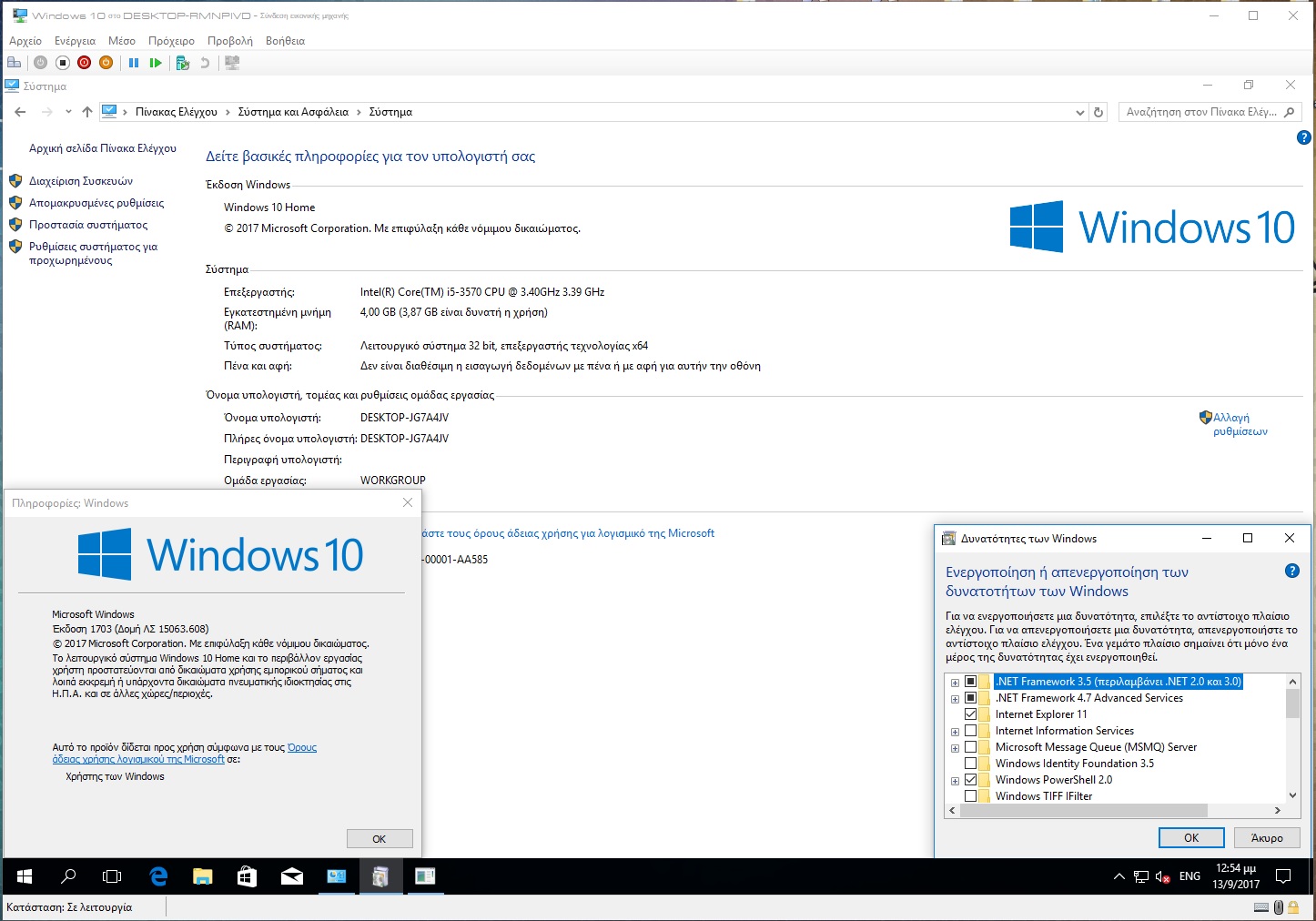Open taskbar search
This screenshot has height=921, width=1316.
pos(68,876)
